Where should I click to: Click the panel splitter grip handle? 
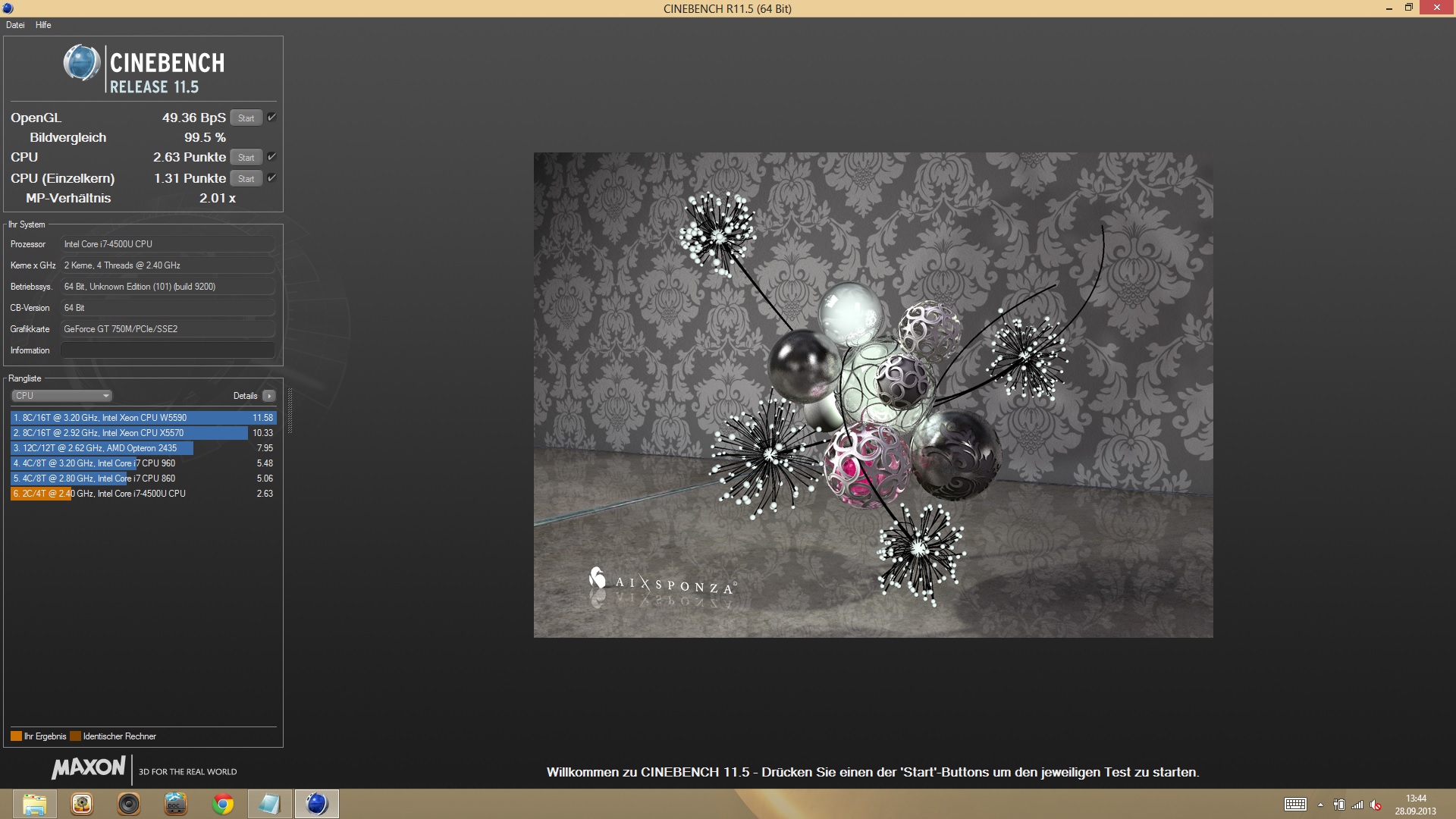click(290, 411)
